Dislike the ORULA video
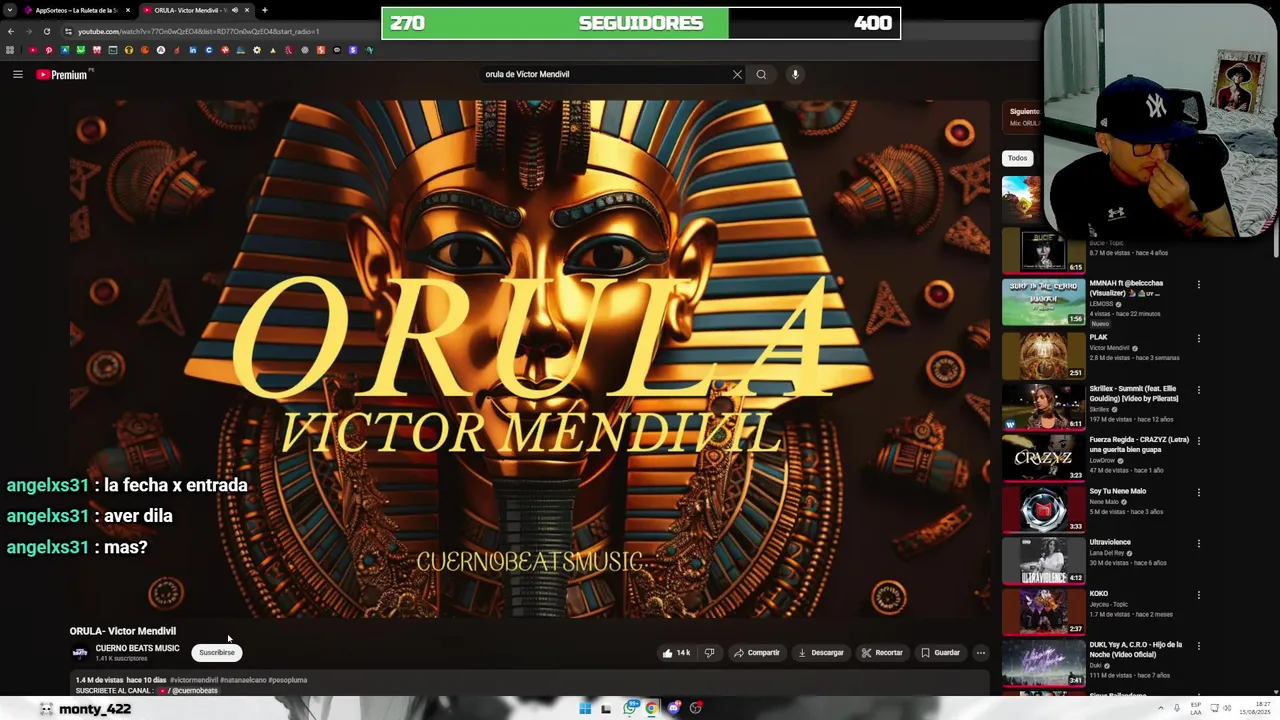The image size is (1280, 720). tap(709, 653)
